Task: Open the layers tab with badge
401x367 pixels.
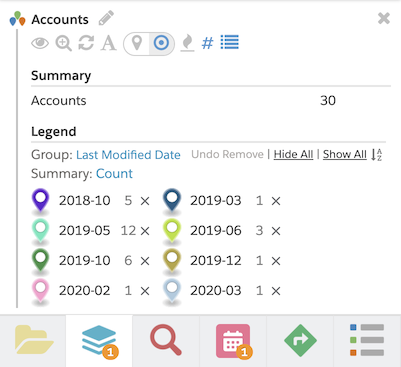Action: 99,340
